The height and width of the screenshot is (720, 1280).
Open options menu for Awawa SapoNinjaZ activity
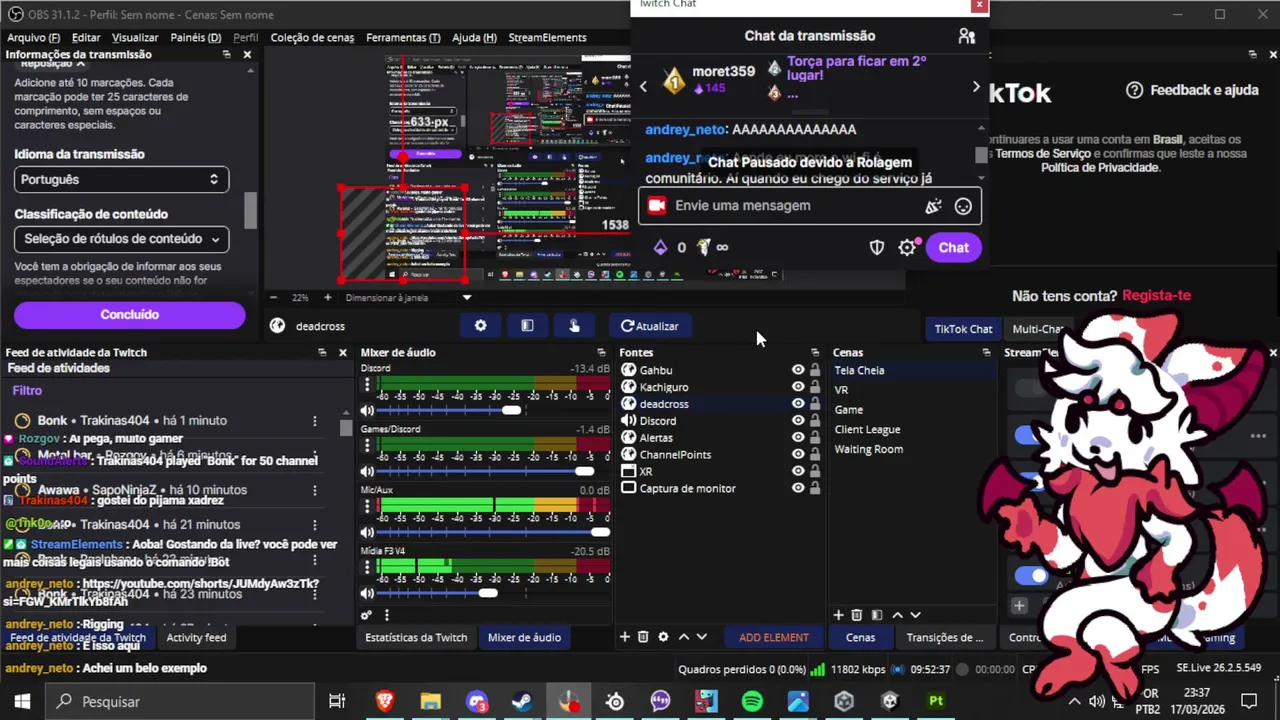click(314, 490)
